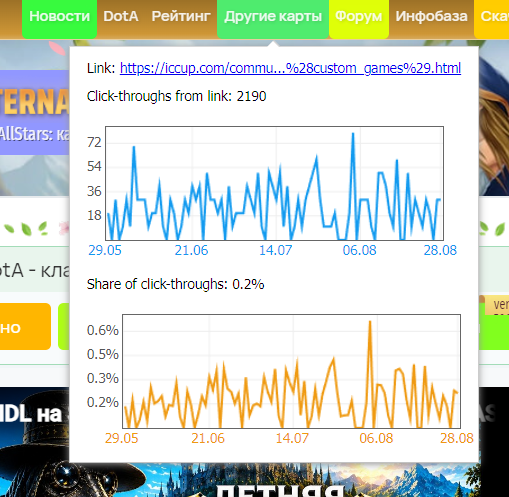
Task: Open the purple AllStars banner on the left
Action: [35, 112]
